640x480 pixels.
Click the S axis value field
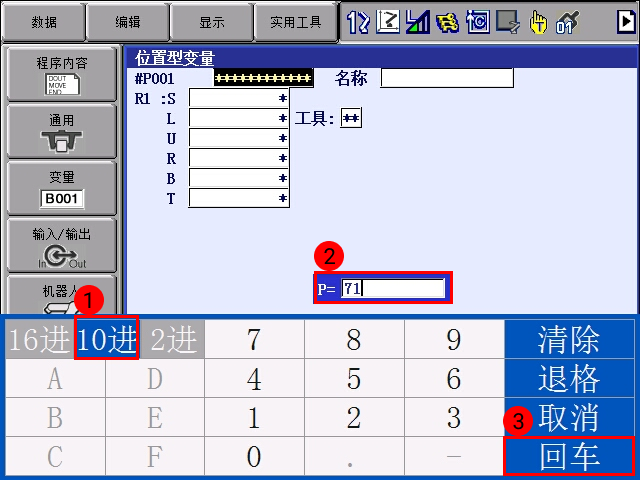[239, 98]
